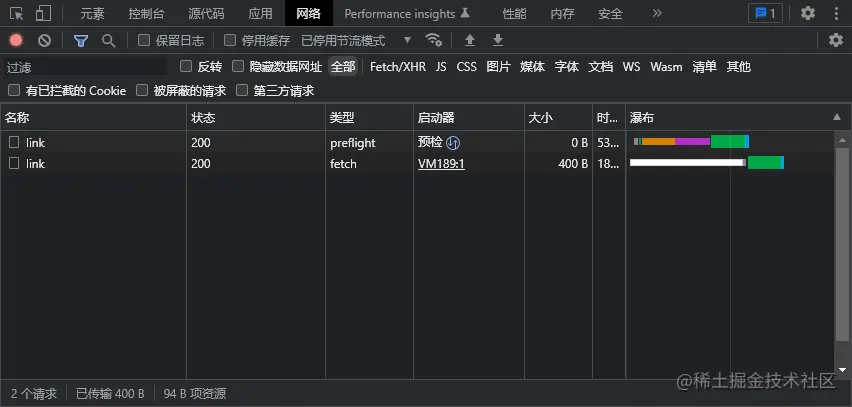The image size is (852, 407).
Task: Sort by the 名称 column header
Action: point(93,117)
